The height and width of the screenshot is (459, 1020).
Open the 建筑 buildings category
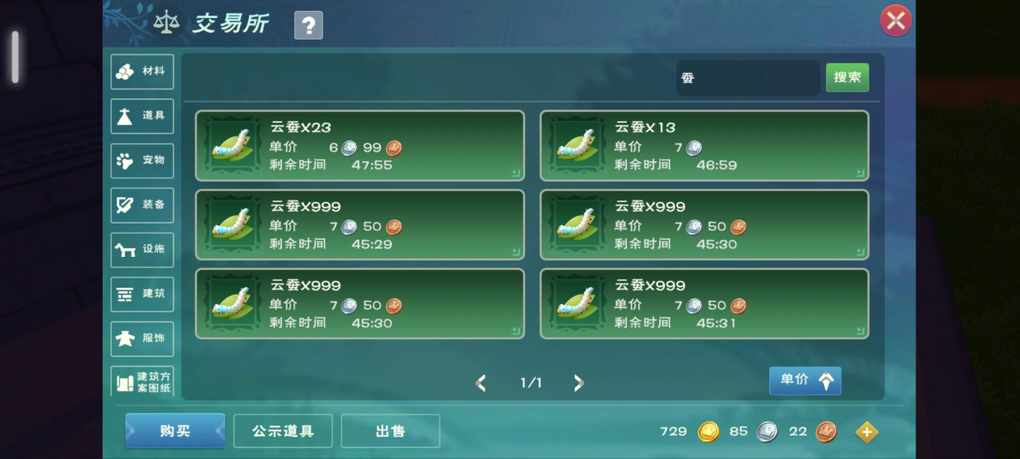[142, 294]
